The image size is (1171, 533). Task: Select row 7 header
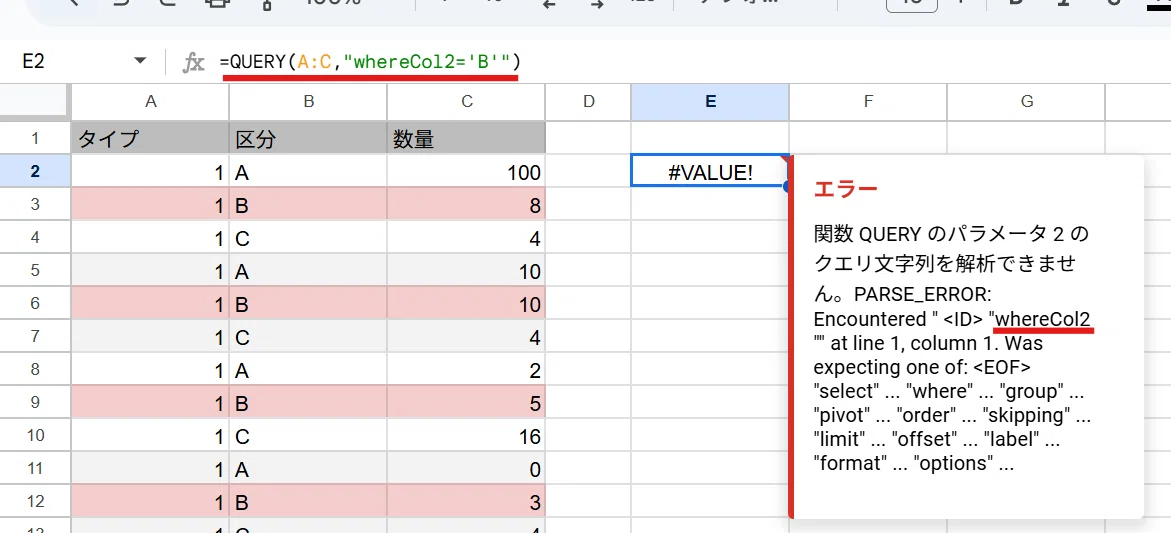coord(35,337)
